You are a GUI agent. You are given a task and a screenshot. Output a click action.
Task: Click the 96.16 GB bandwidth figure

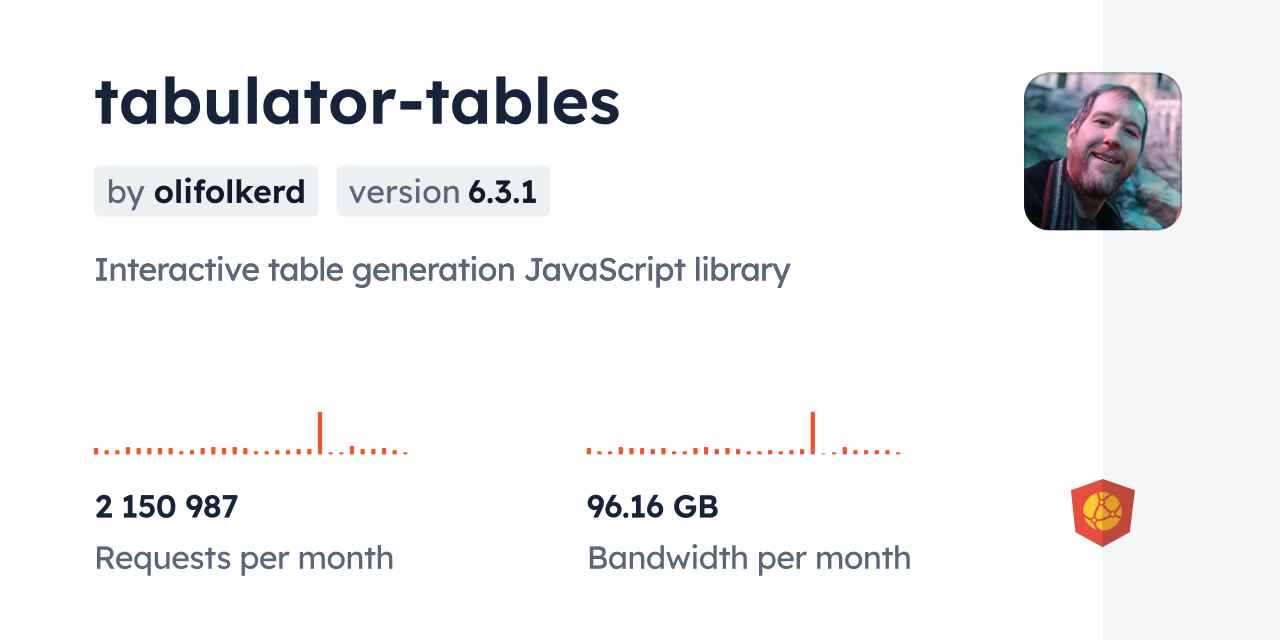tap(652, 507)
